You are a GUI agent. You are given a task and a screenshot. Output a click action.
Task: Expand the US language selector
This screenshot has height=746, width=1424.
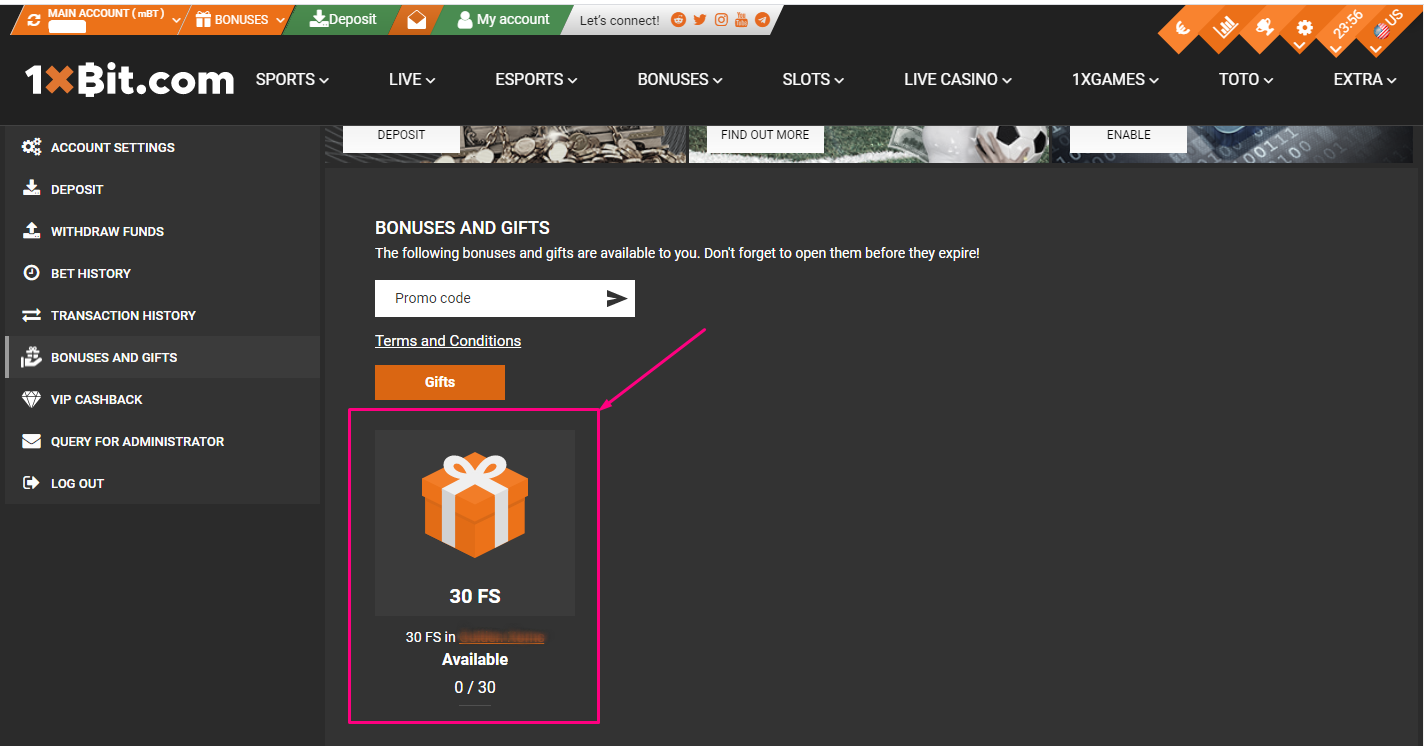point(1382,31)
